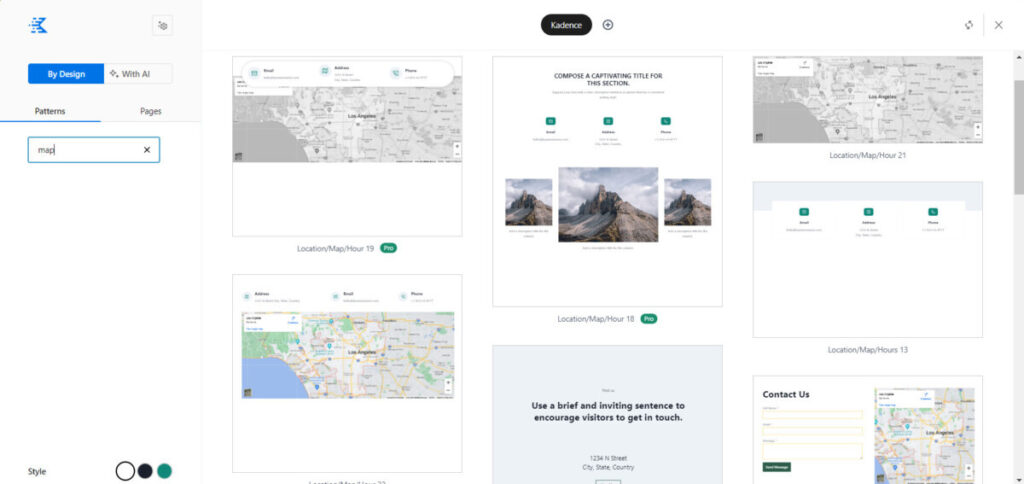Select the Kadence library button
Screen dimensions: 1024x484
pos(566,25)
